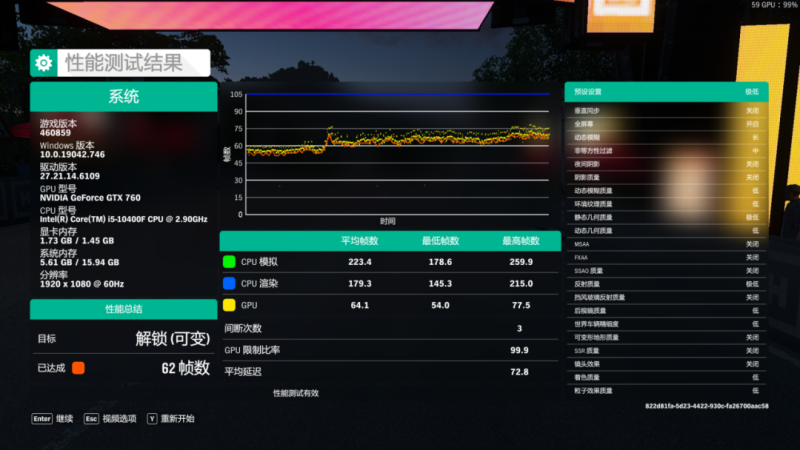Click the 夜间阴影 setting row
This screenshot has width=800, height=450.
[x=666, y=164]
